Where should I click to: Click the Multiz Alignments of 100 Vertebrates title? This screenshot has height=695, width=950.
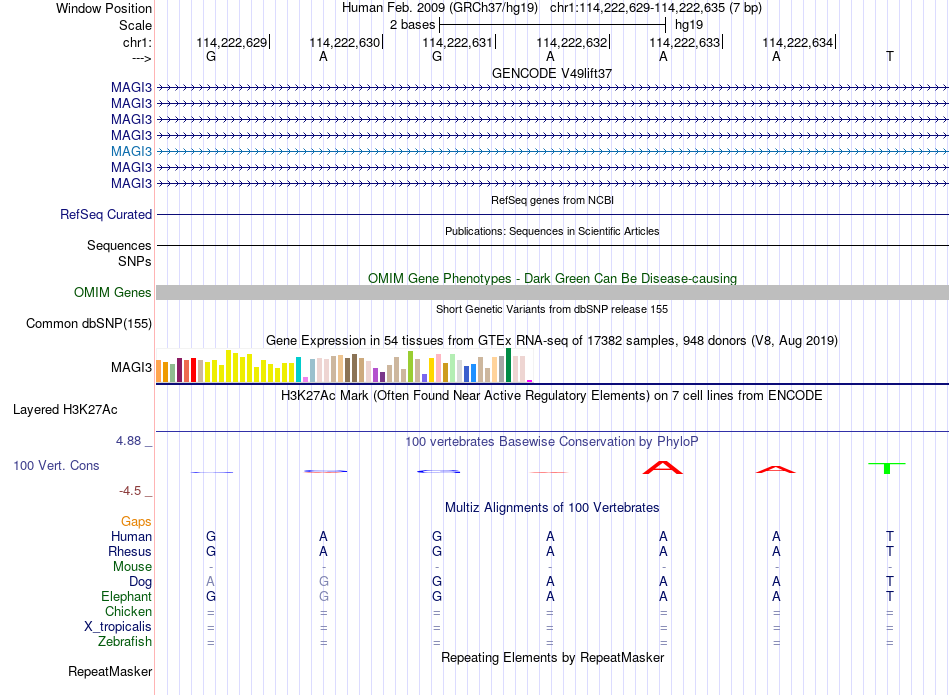click(x=552, y=508)
